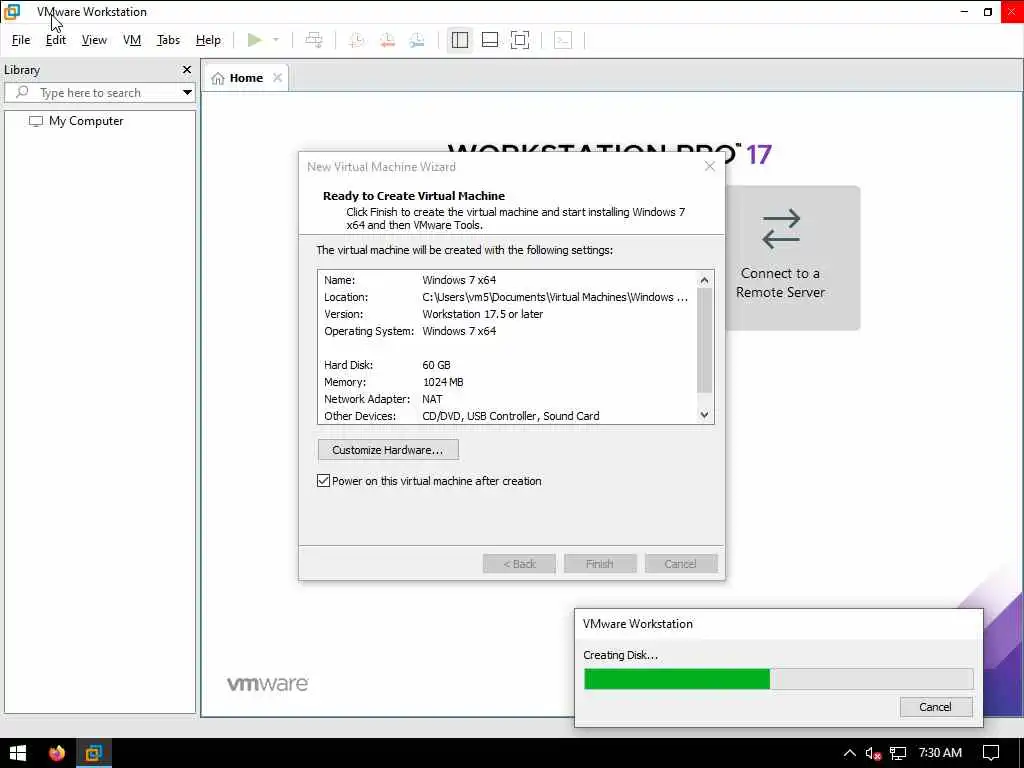Click the VMware Workstation title bar logo
Image resolution: width=1024 pixels, height=768 pixels.
click(12, 12)
